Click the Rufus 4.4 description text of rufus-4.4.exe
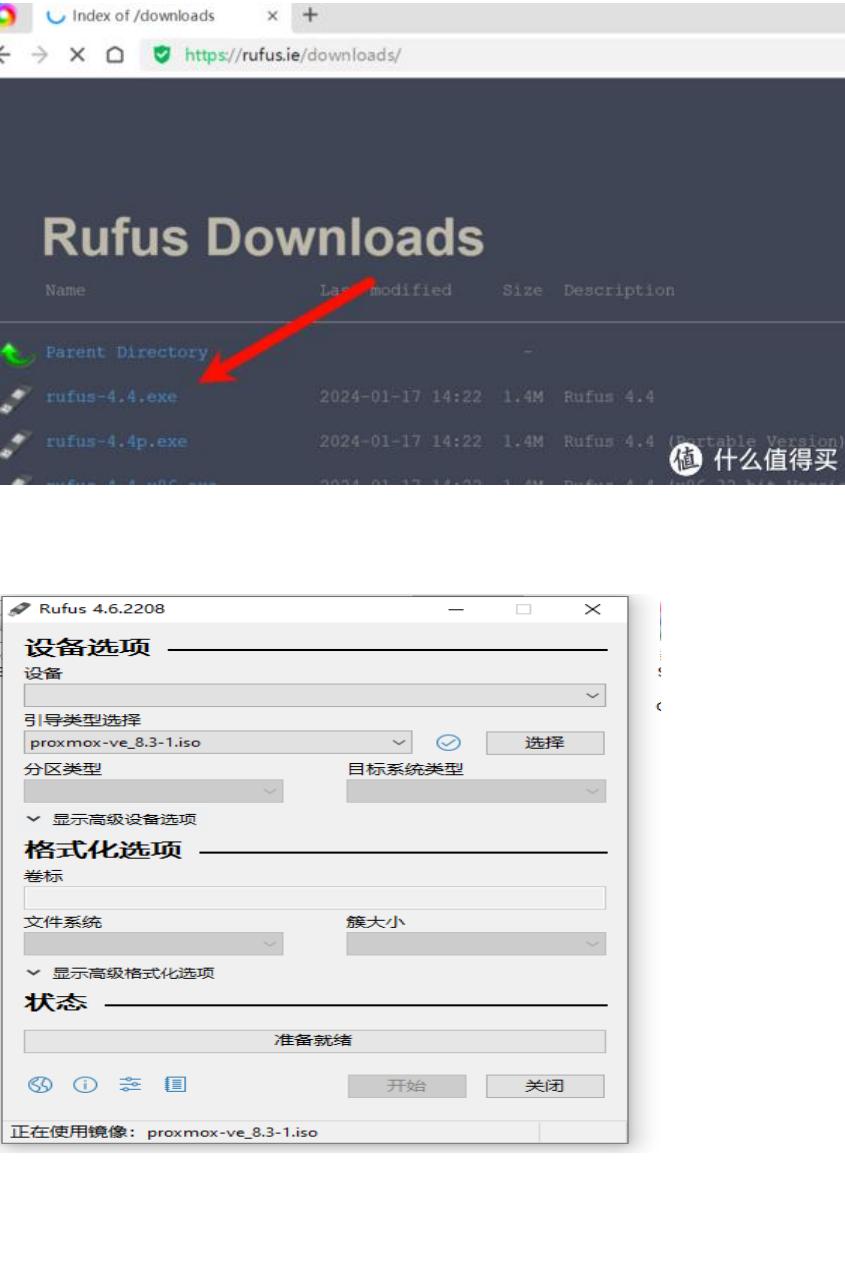845x1276 pixels. [608, 397]
